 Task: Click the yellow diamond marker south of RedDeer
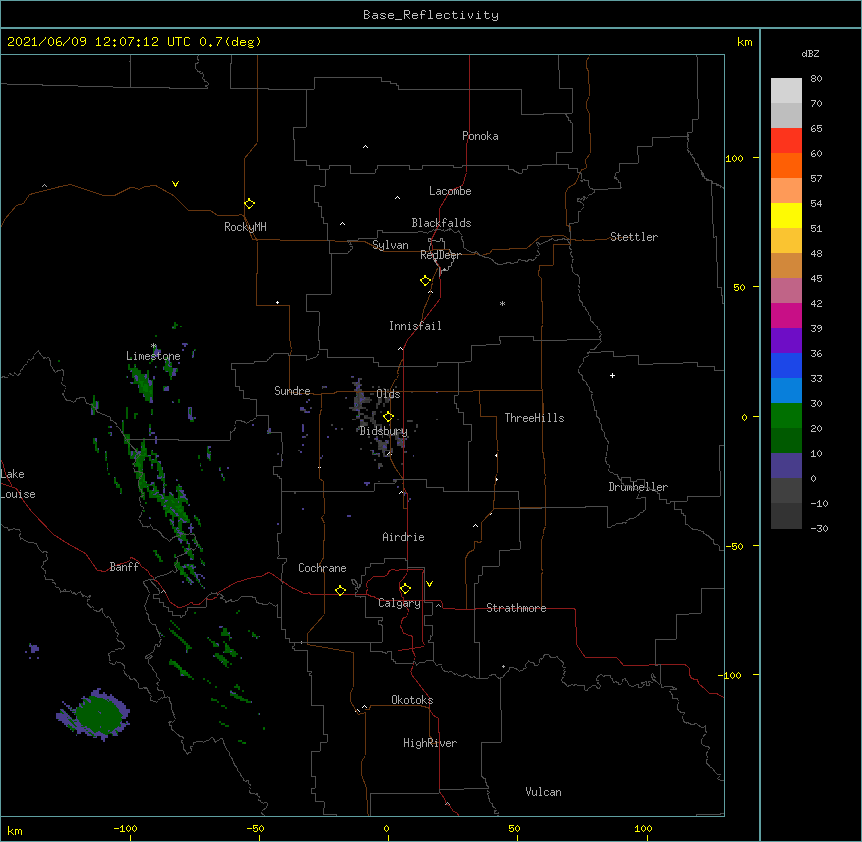pos(426,281)
